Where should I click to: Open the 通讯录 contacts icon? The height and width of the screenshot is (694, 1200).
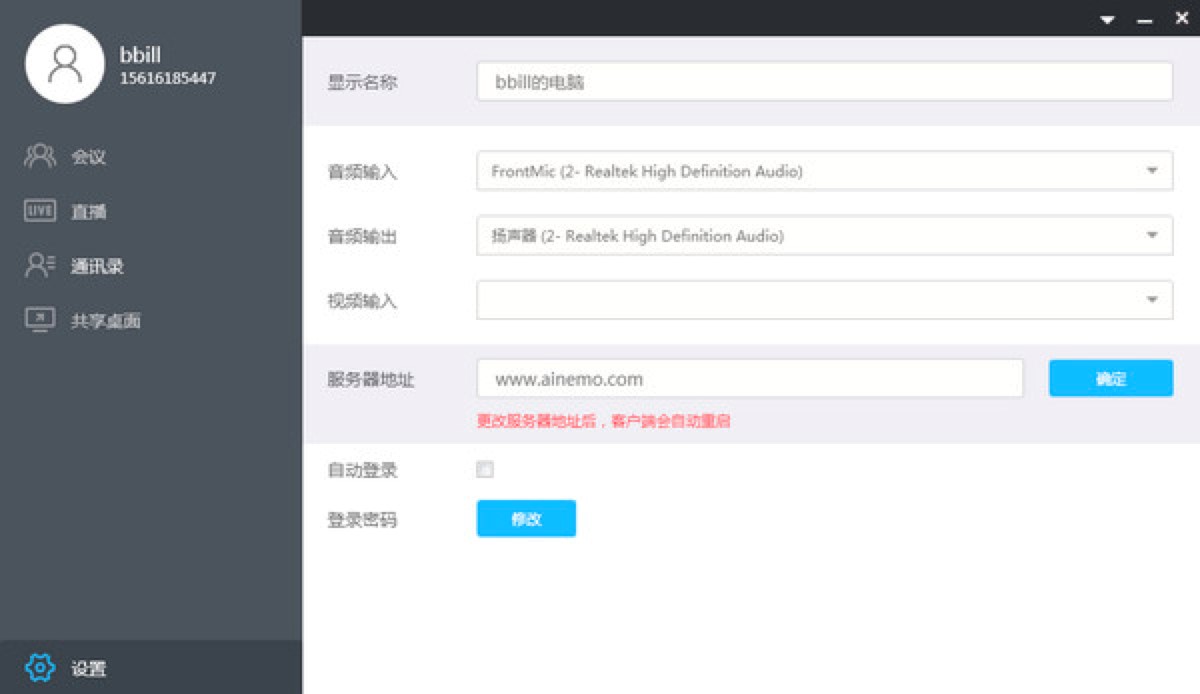40,265
